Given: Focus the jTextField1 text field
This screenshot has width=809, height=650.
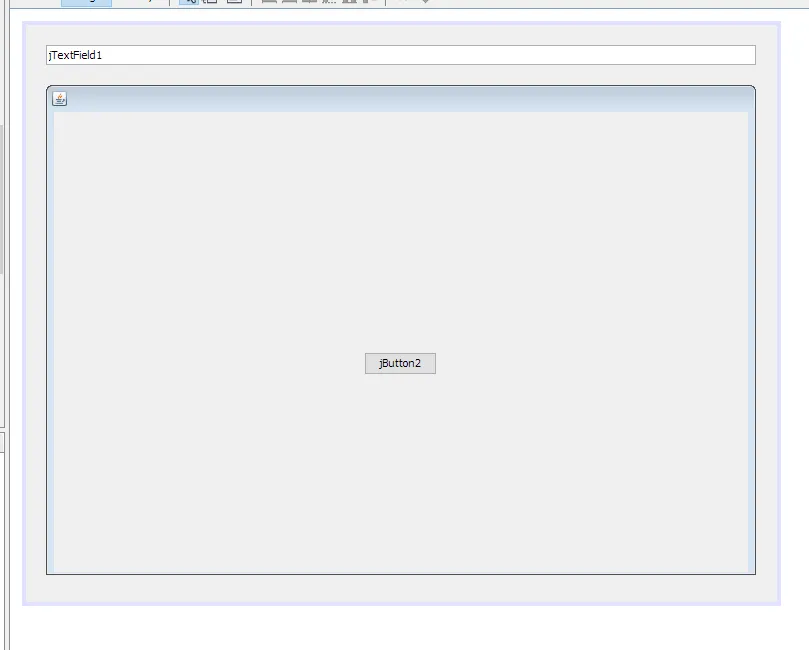Looking at the screenshot, I should [x=400, y=55].
